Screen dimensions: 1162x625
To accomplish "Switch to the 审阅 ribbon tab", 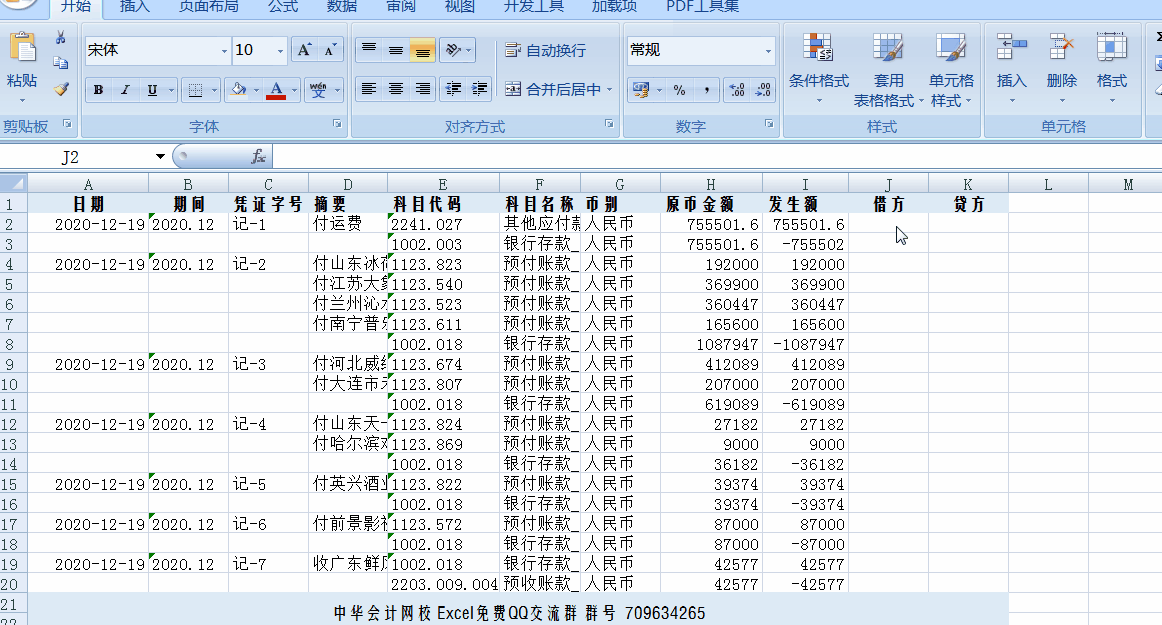I will click(401, 7).
